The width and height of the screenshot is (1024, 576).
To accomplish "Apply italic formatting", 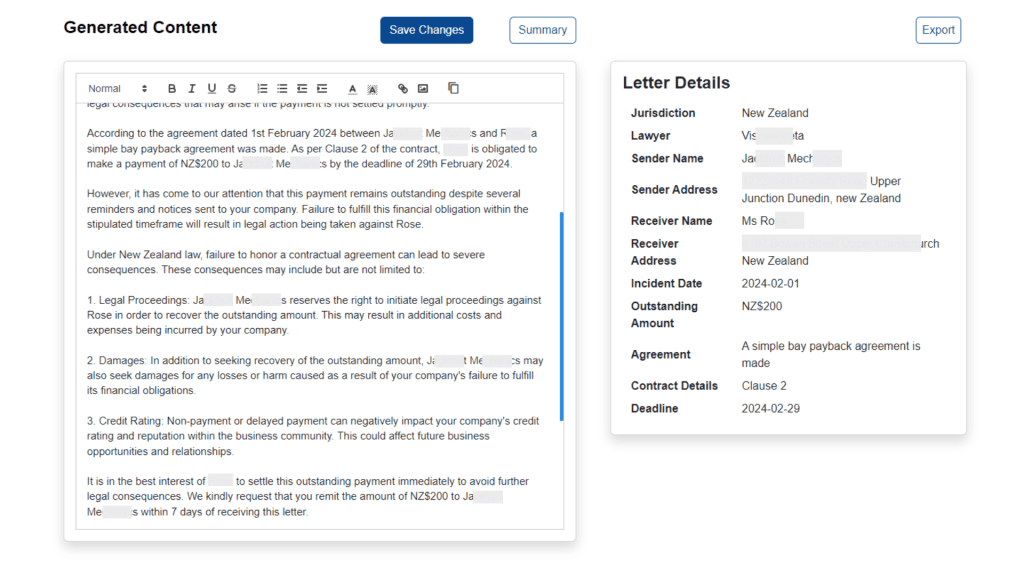I will coord(191,89).
